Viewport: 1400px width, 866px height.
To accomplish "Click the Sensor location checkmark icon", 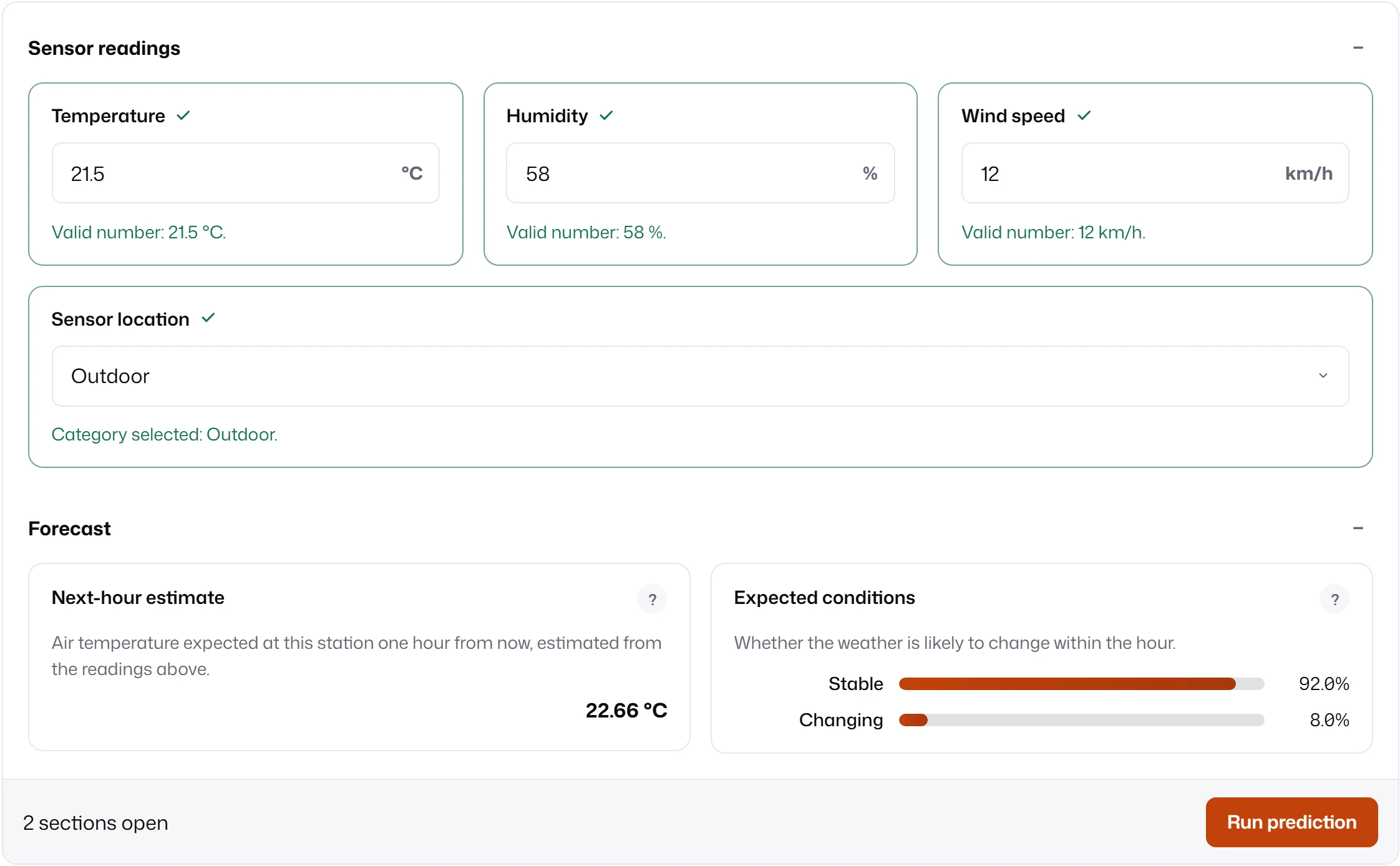I will [208, 318].
